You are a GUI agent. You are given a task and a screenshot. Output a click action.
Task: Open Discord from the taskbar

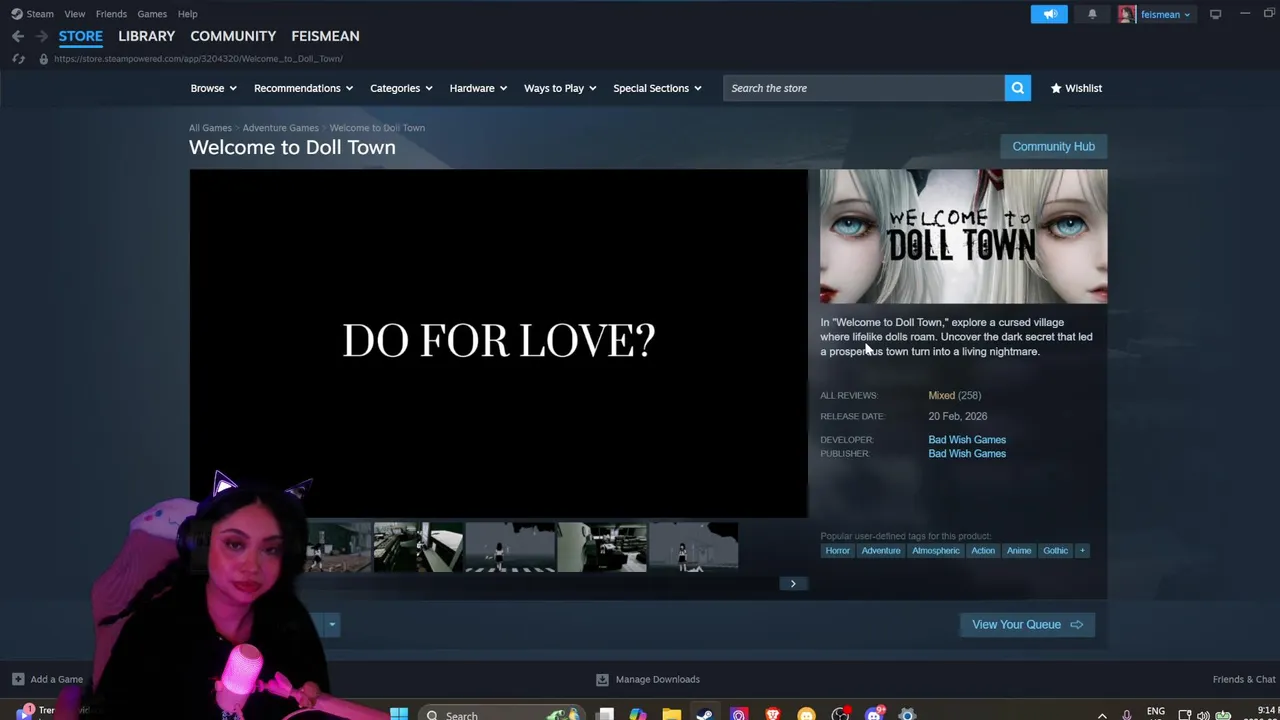[874, 714]
